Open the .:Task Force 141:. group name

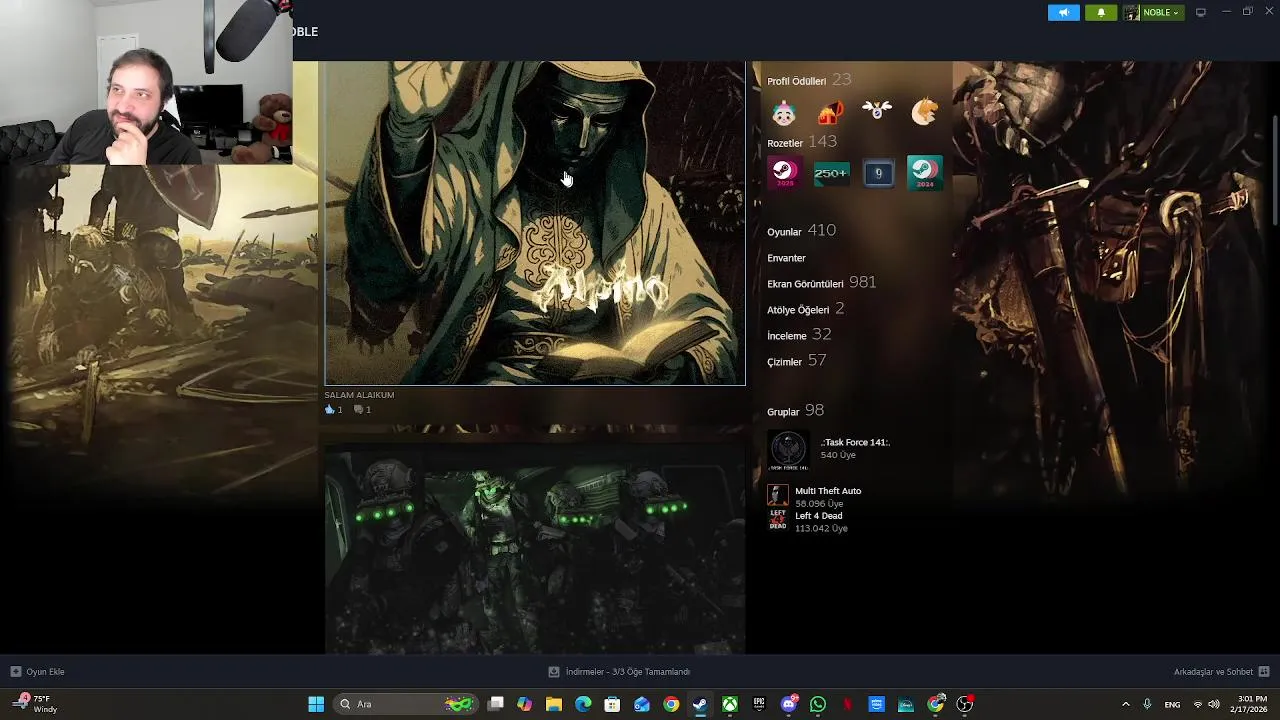tap(855, 442)
